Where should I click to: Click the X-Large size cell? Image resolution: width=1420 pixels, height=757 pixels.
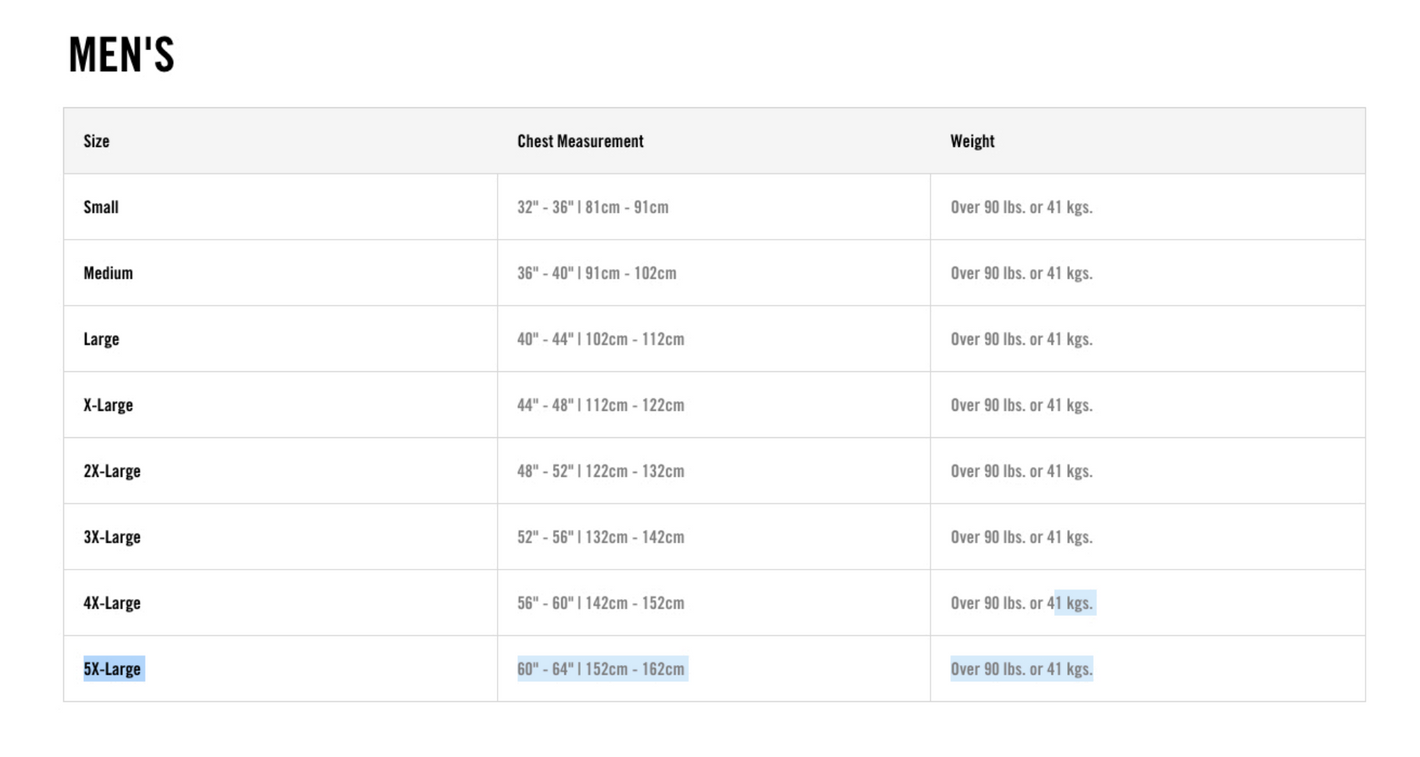click(108, 405)
